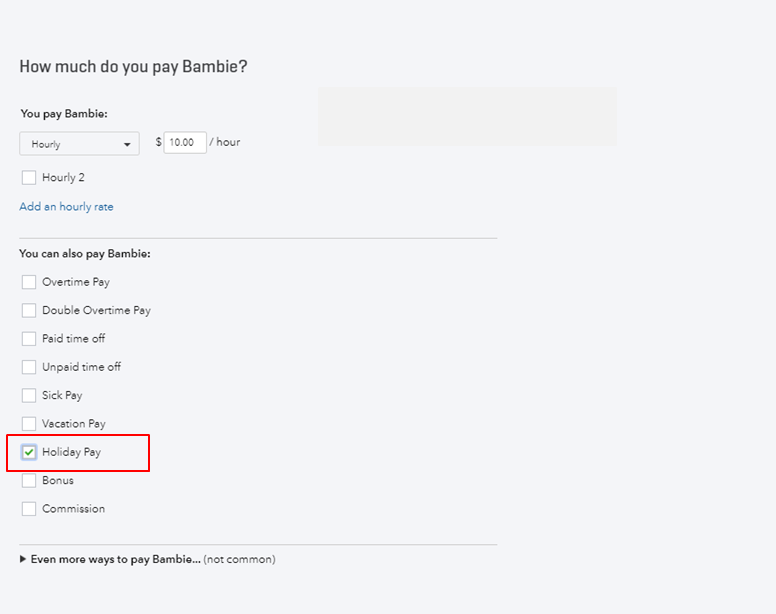Check the Overtime Pay box
The height and width of the screenshot is (614, 776).
pyautogui.click(x=29, y=282)
